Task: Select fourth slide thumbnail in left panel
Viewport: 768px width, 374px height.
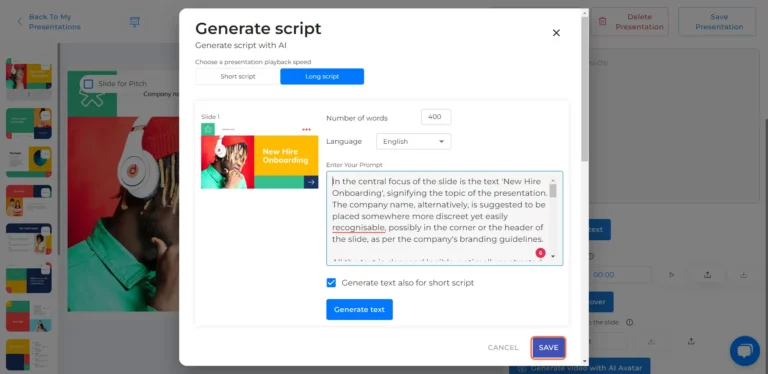Action: 28,201
